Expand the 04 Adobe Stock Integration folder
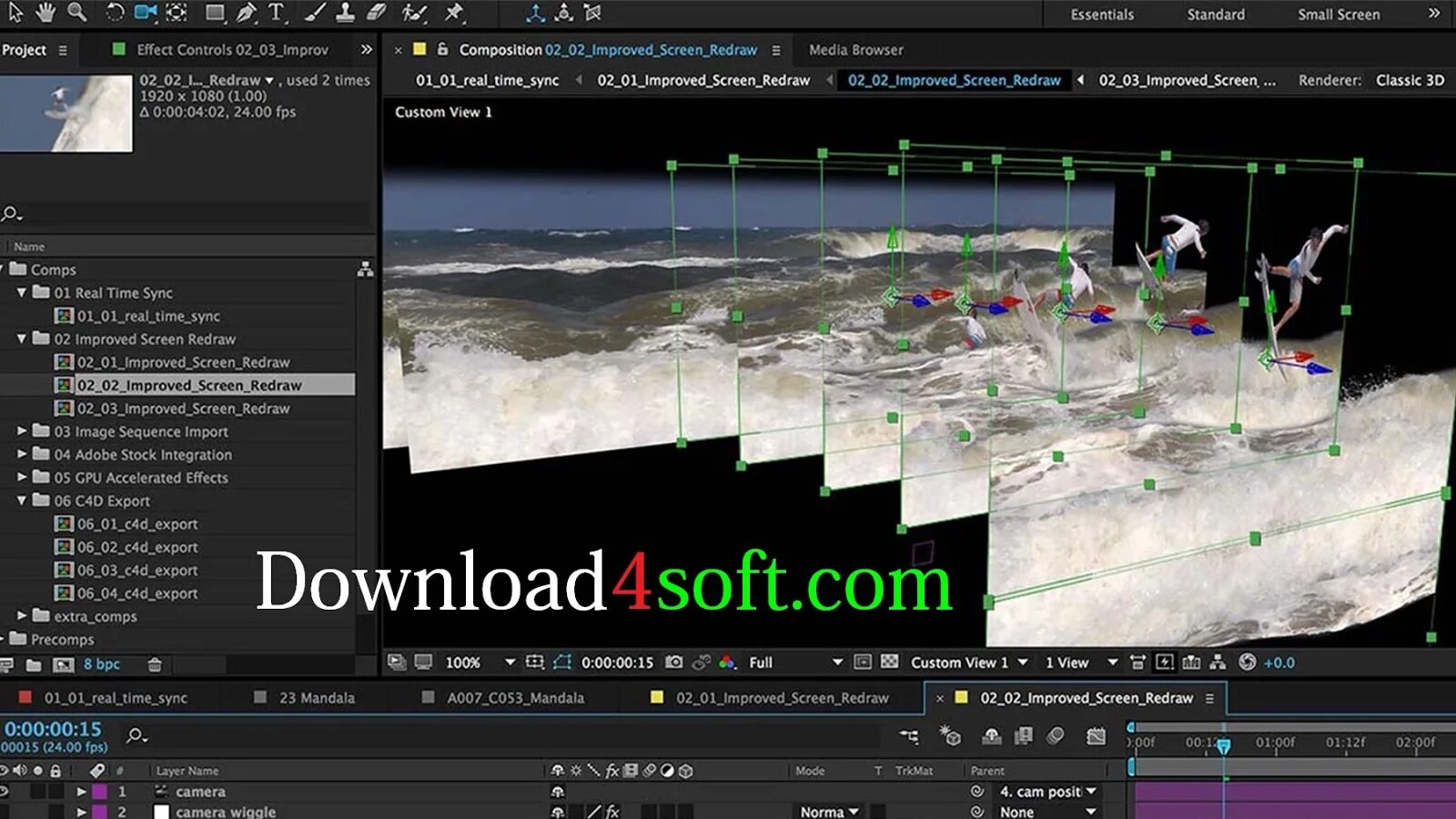 pos(22,454)
